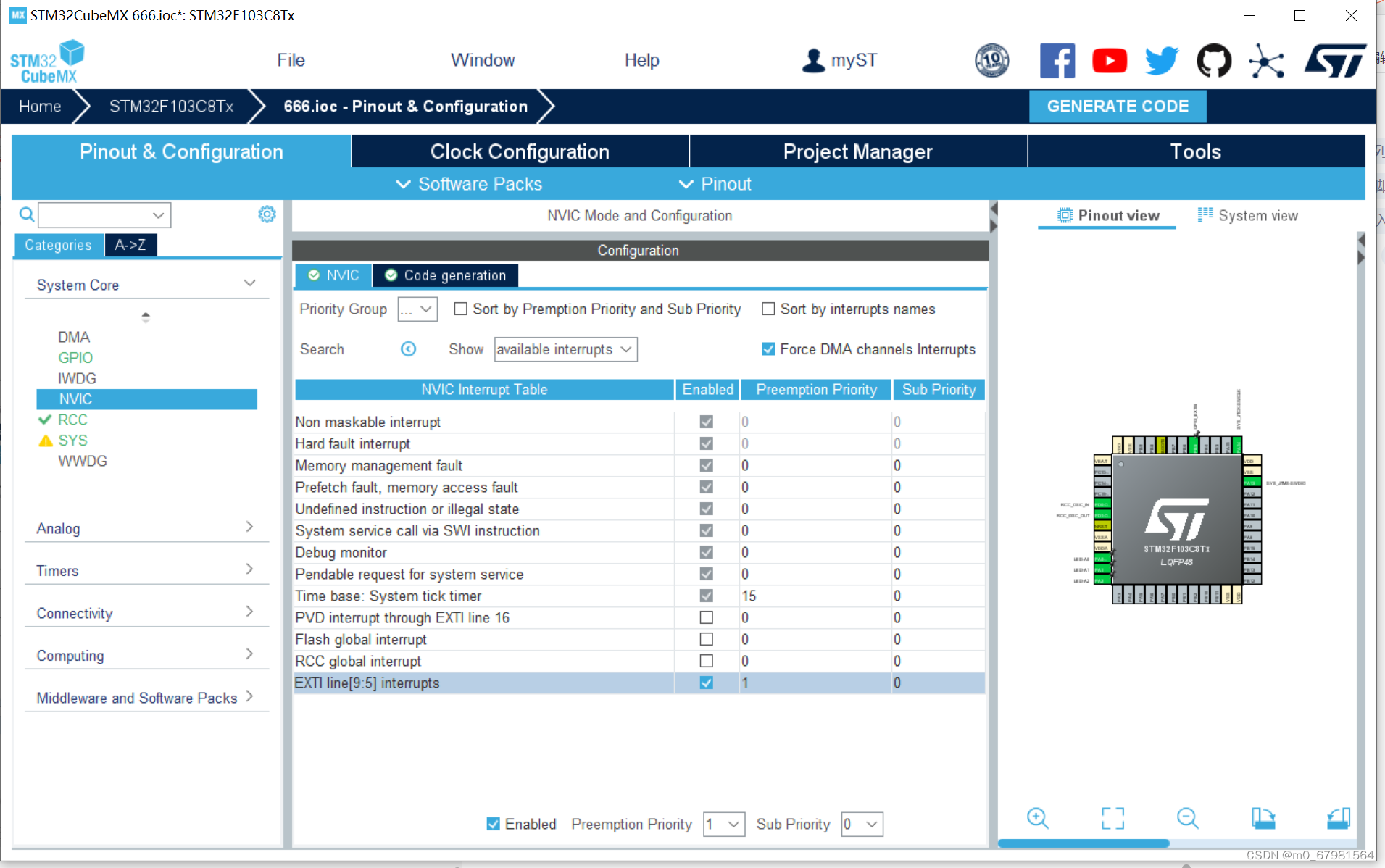Open the Facebook link icon
The height and width of the screenshot is (868, 1385).
(x=1057, y=61)
